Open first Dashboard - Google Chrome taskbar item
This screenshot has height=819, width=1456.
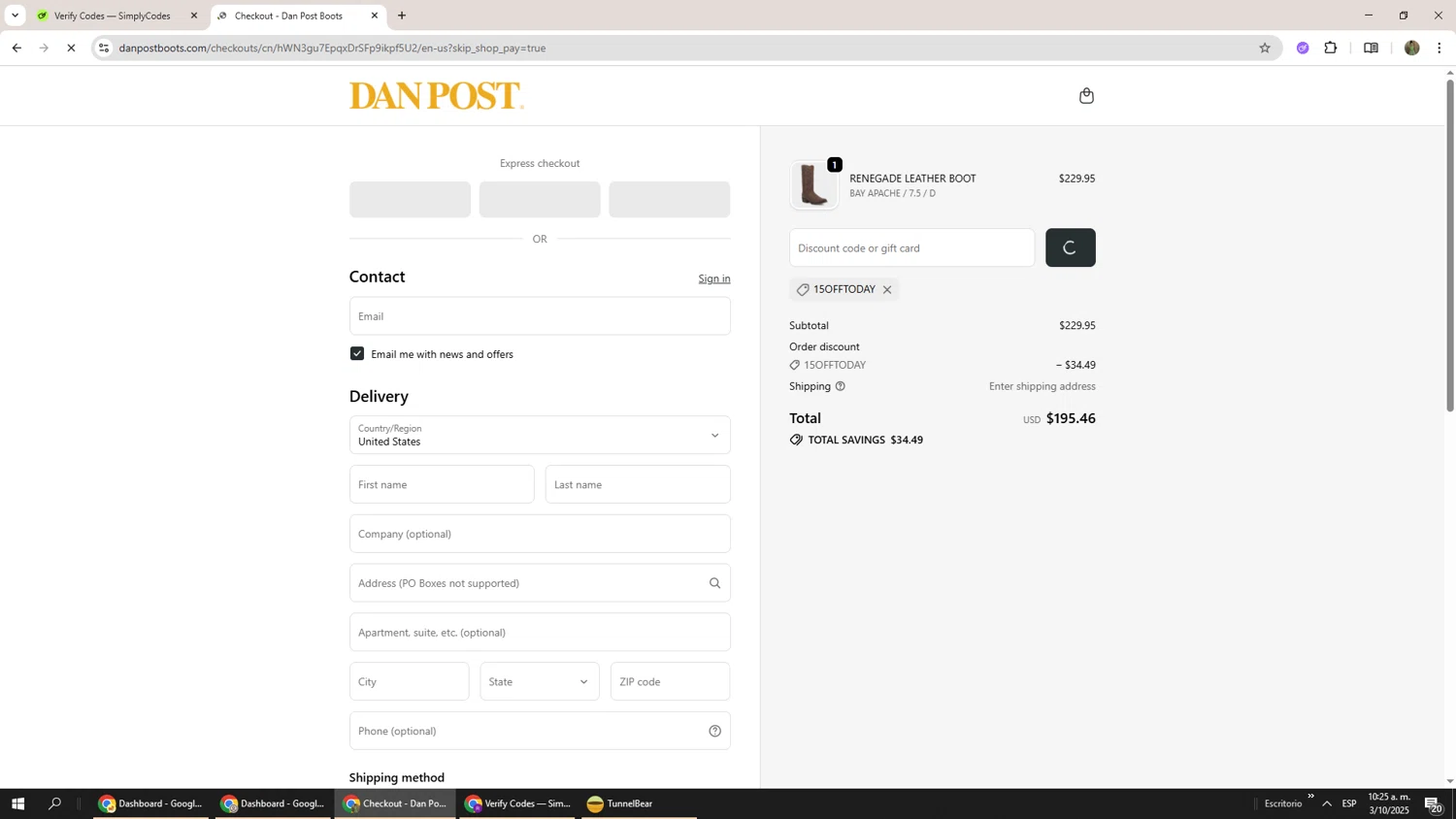click(x=151, y=803)
